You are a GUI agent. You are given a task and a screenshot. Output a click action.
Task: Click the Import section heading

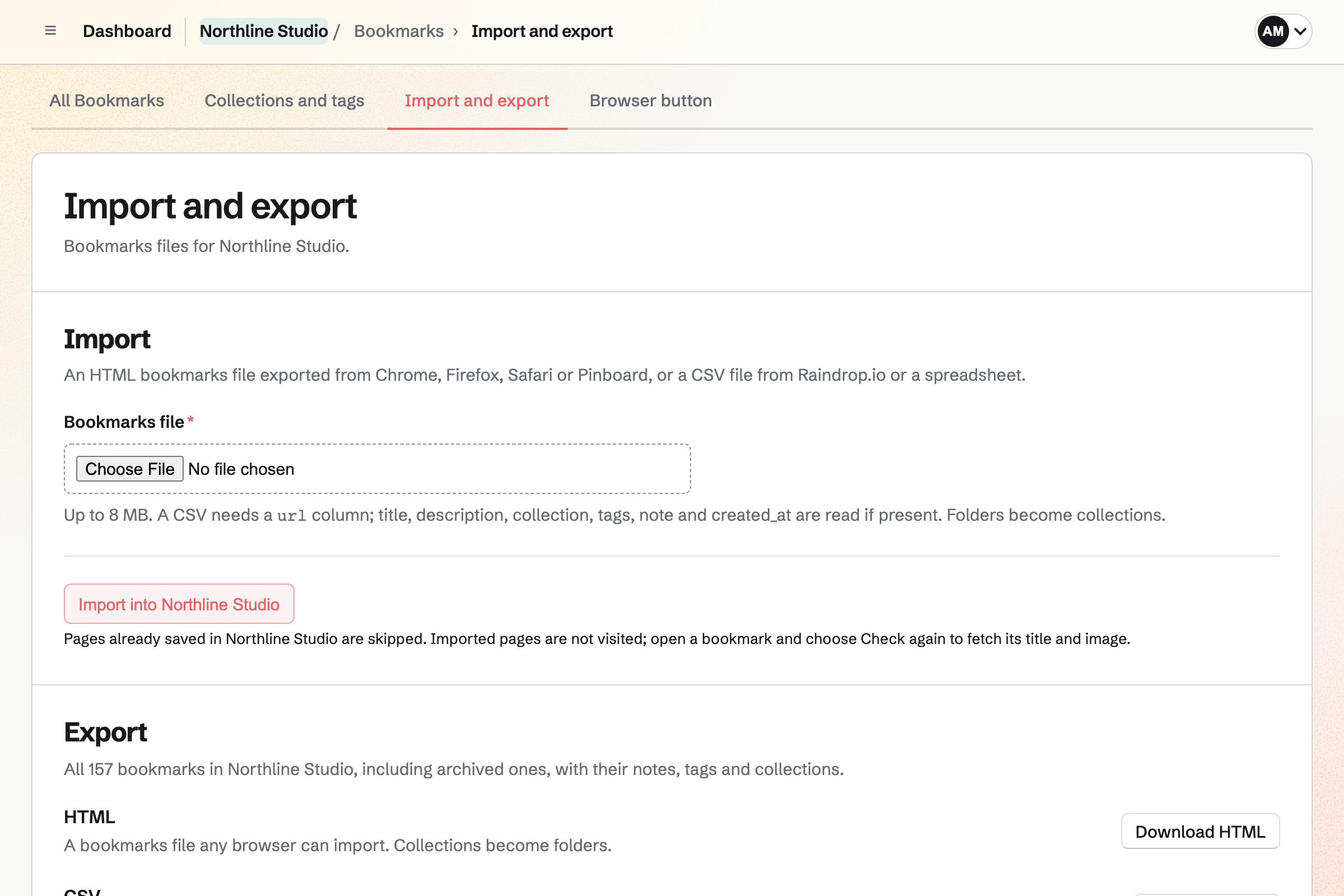108,339
